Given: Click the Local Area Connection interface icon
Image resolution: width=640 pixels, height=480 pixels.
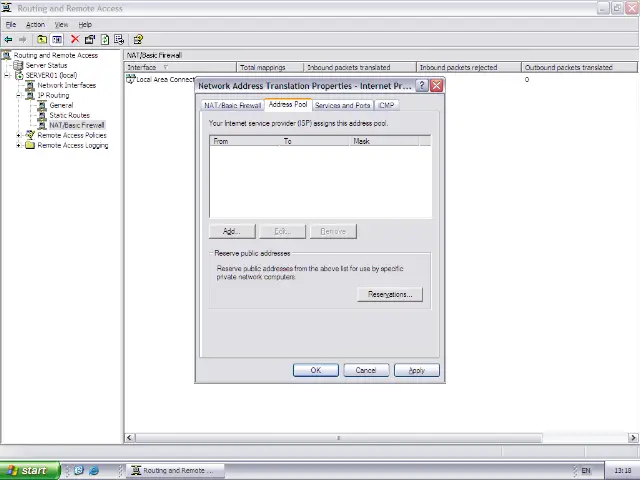Looking at the screenshot, I should click(x=131, y=79).
